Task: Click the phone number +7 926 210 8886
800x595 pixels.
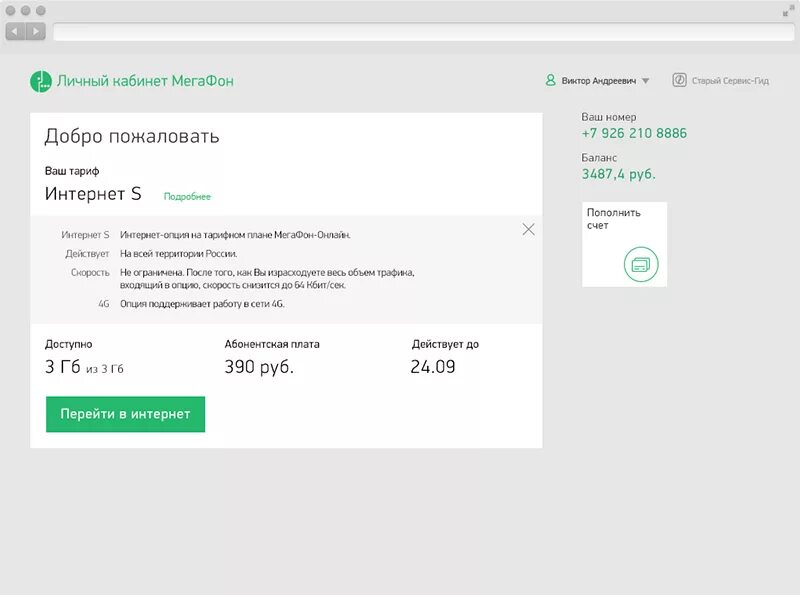Action: click(634, 133)
